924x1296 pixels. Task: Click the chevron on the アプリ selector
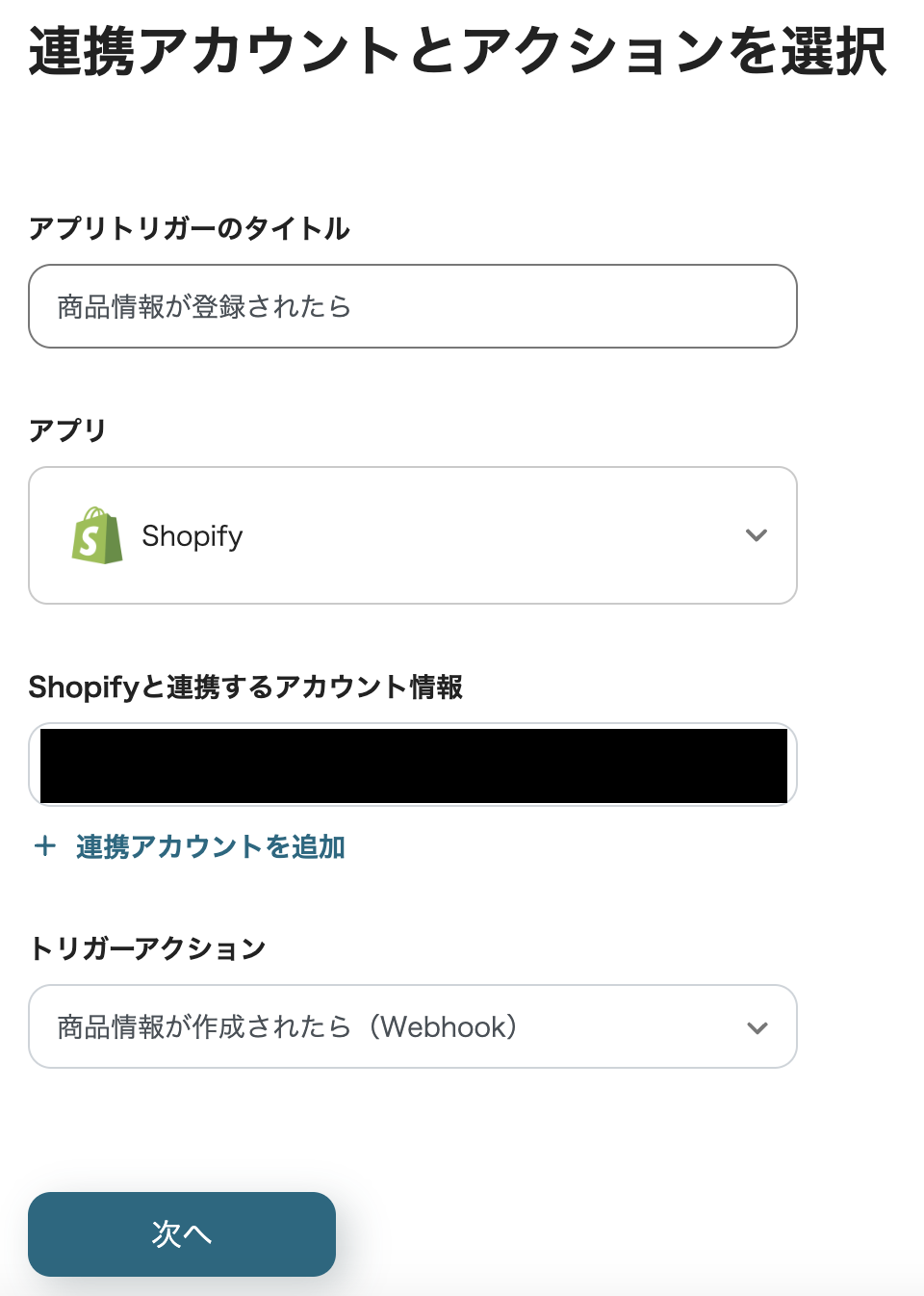tap(757, 535)
